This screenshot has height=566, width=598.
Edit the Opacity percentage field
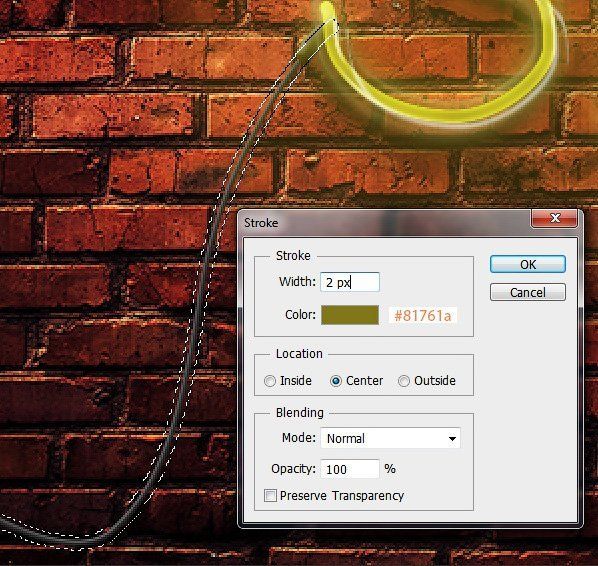[x=350, y=469]
